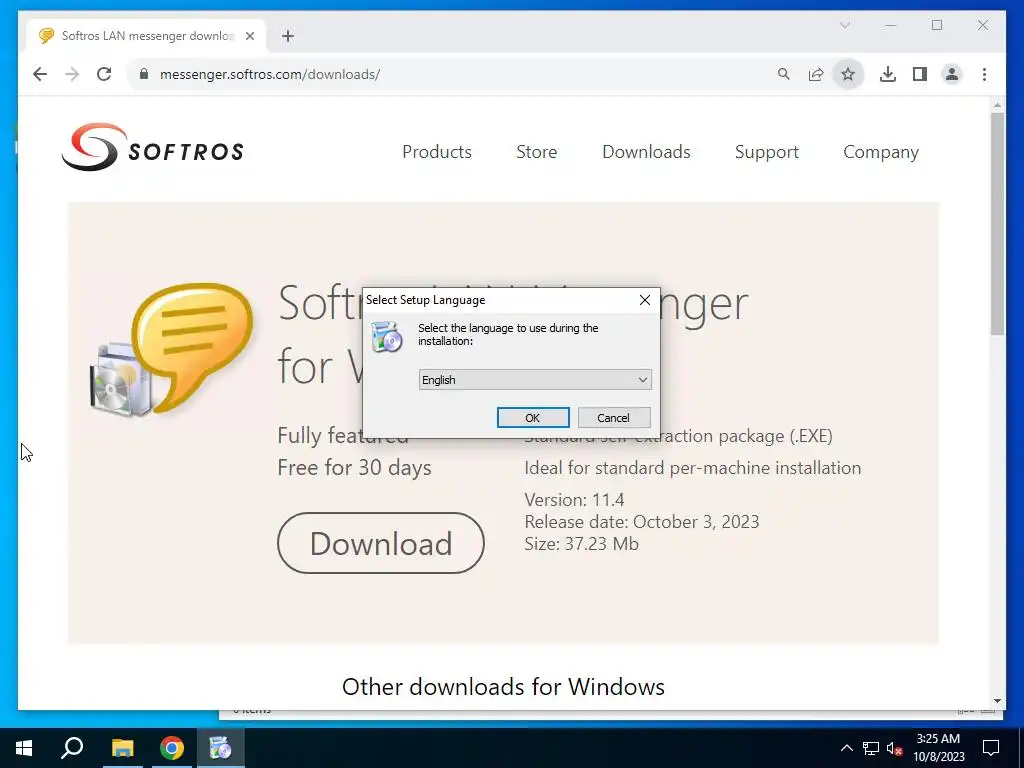The width and height of the screenshot is (1024, 768).
Task: Open Chrome three-dot menu
Action: 984,74
